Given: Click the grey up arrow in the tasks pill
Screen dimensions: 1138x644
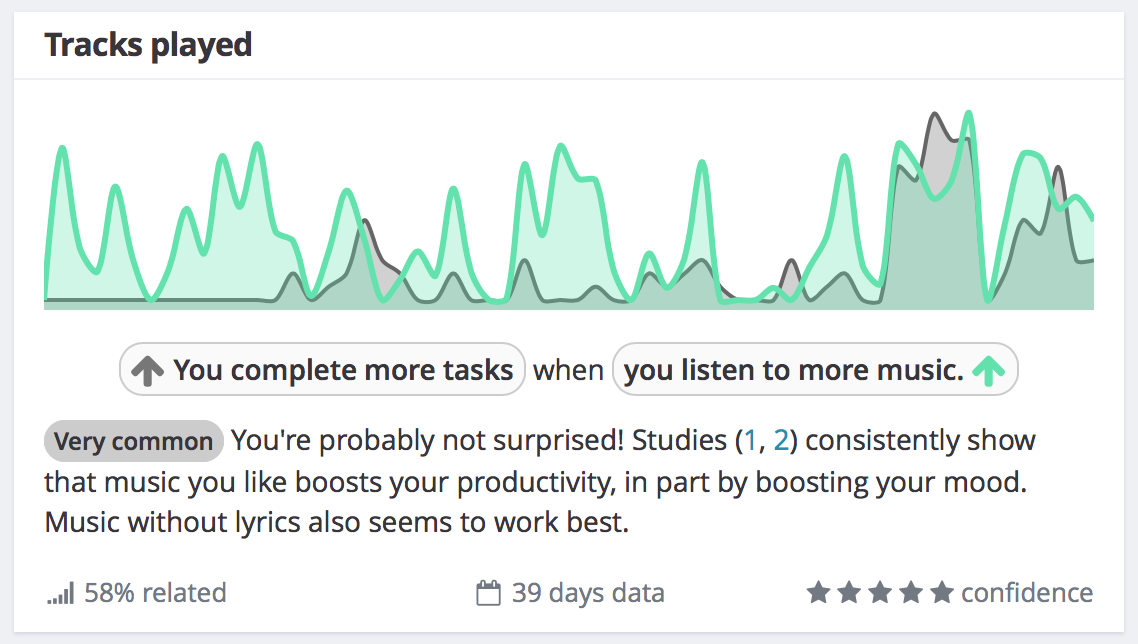Looking at the screenshot, I should coord(147,369).
